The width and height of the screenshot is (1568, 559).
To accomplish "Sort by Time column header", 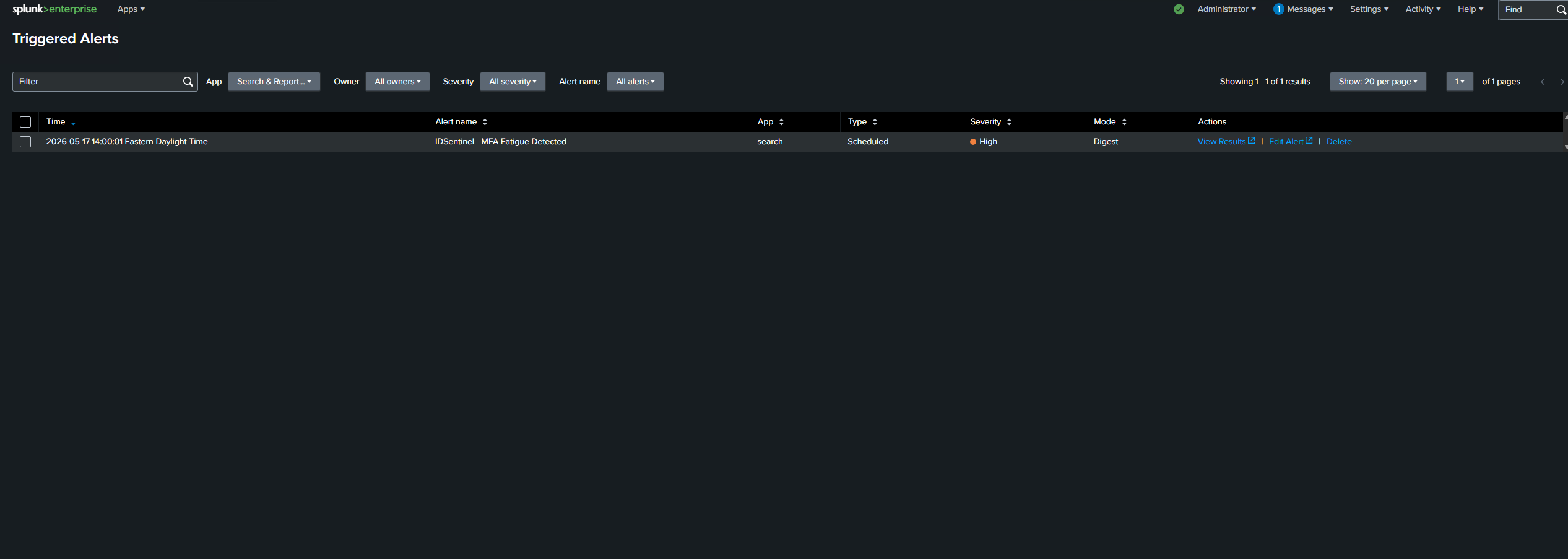I will tap(60, 122).
